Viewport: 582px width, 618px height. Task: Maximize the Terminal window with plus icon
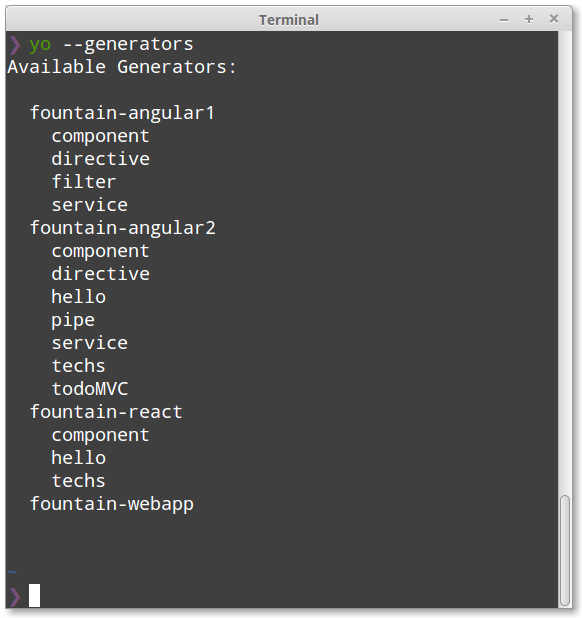(529, 19)
